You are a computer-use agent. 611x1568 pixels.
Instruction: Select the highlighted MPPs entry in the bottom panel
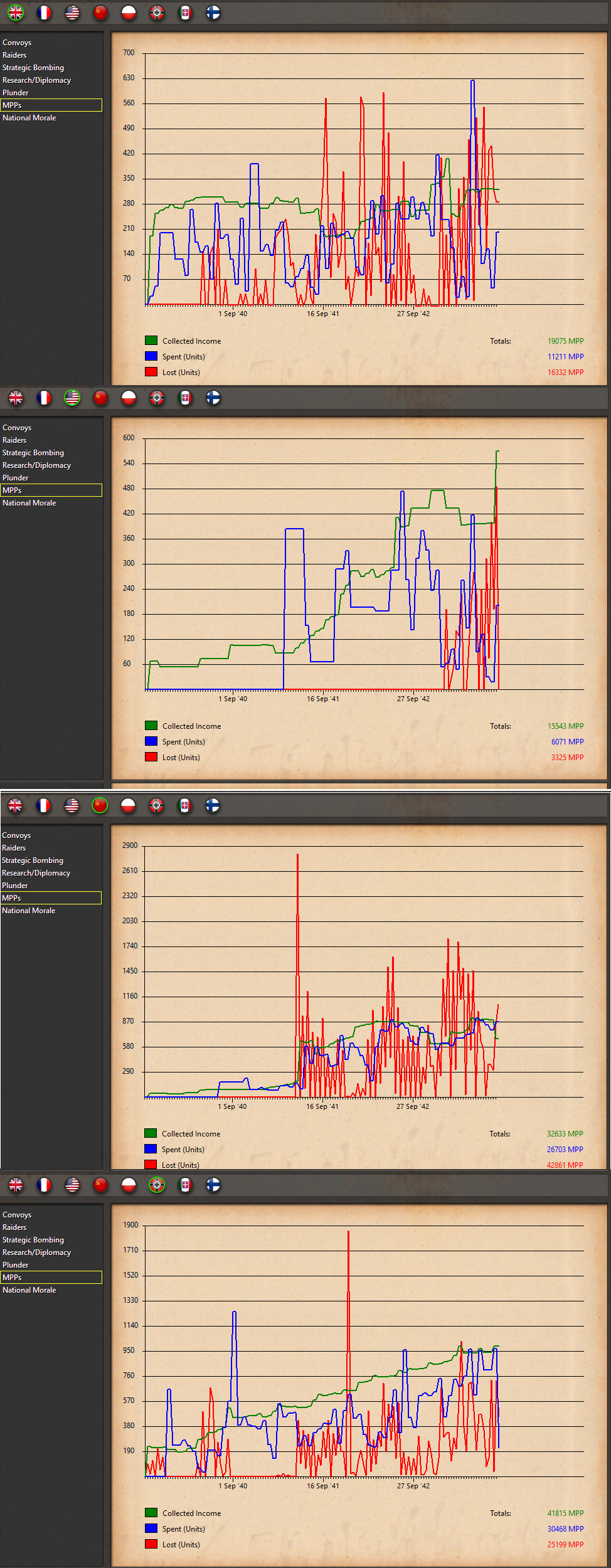[x=51, y=1278]
